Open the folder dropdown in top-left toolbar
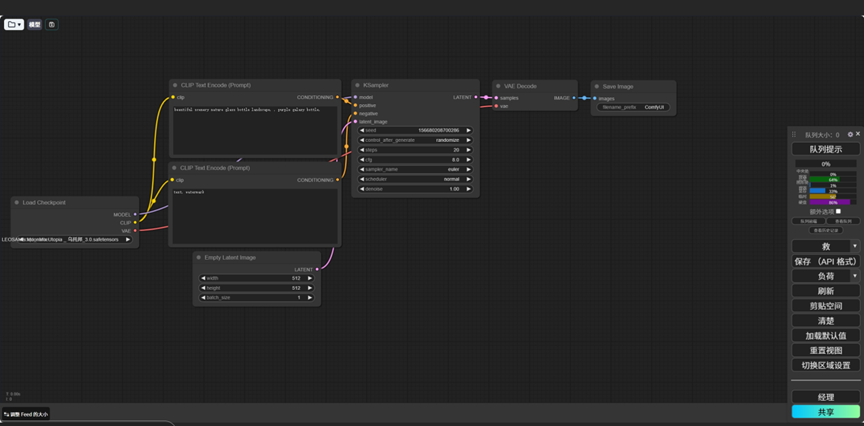The image size is (864, 426). point(14,24)
